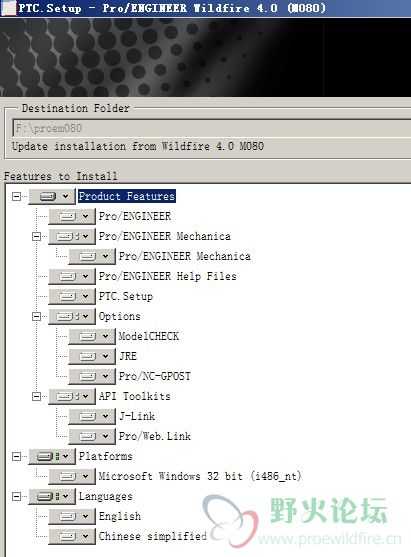411x557 pixels.
Task: Select the API Toolkits tree label
Action: [x=135, y=396]
